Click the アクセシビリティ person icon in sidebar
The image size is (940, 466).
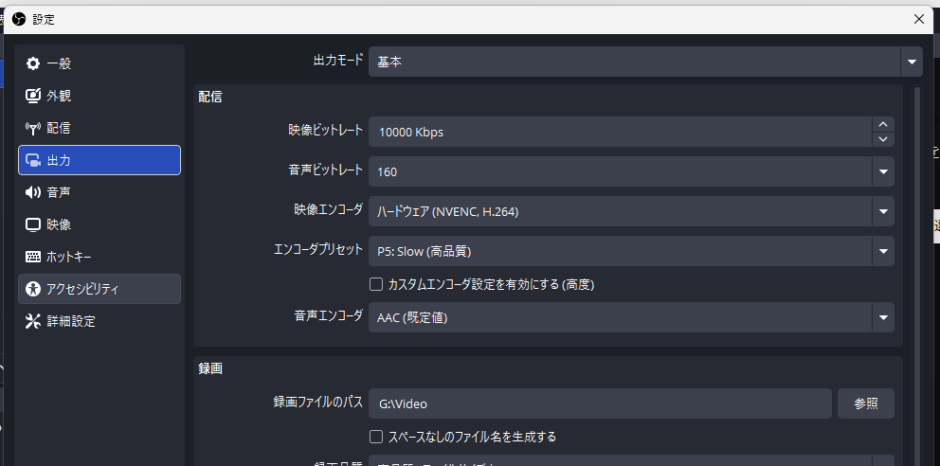[x=32, y=289]
